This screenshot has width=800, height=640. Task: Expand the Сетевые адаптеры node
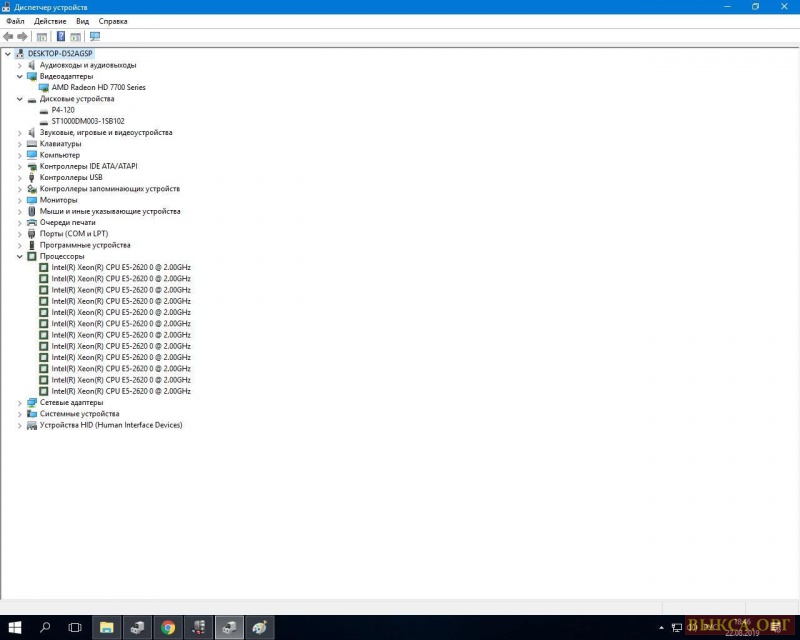coord(20,403)
